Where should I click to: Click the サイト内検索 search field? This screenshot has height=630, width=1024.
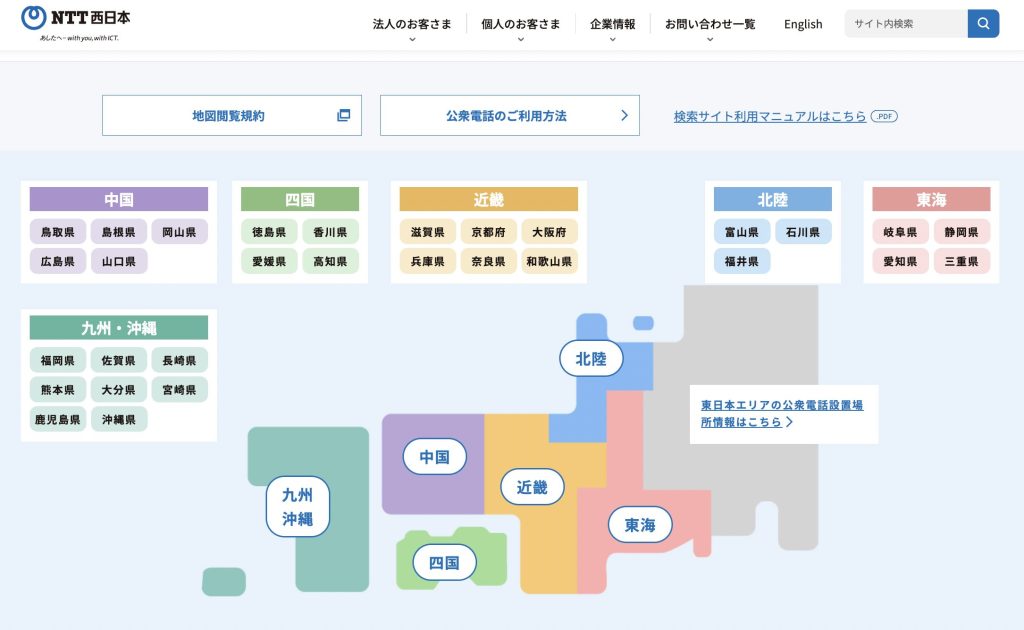(905, 24)
